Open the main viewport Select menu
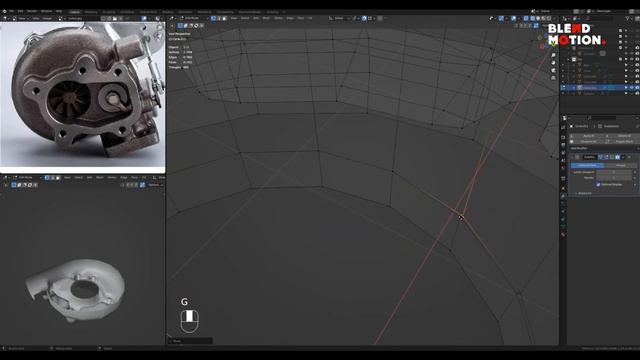Viewport: 640px width, 360px height. pyautogui.click(x=245, y=18)
